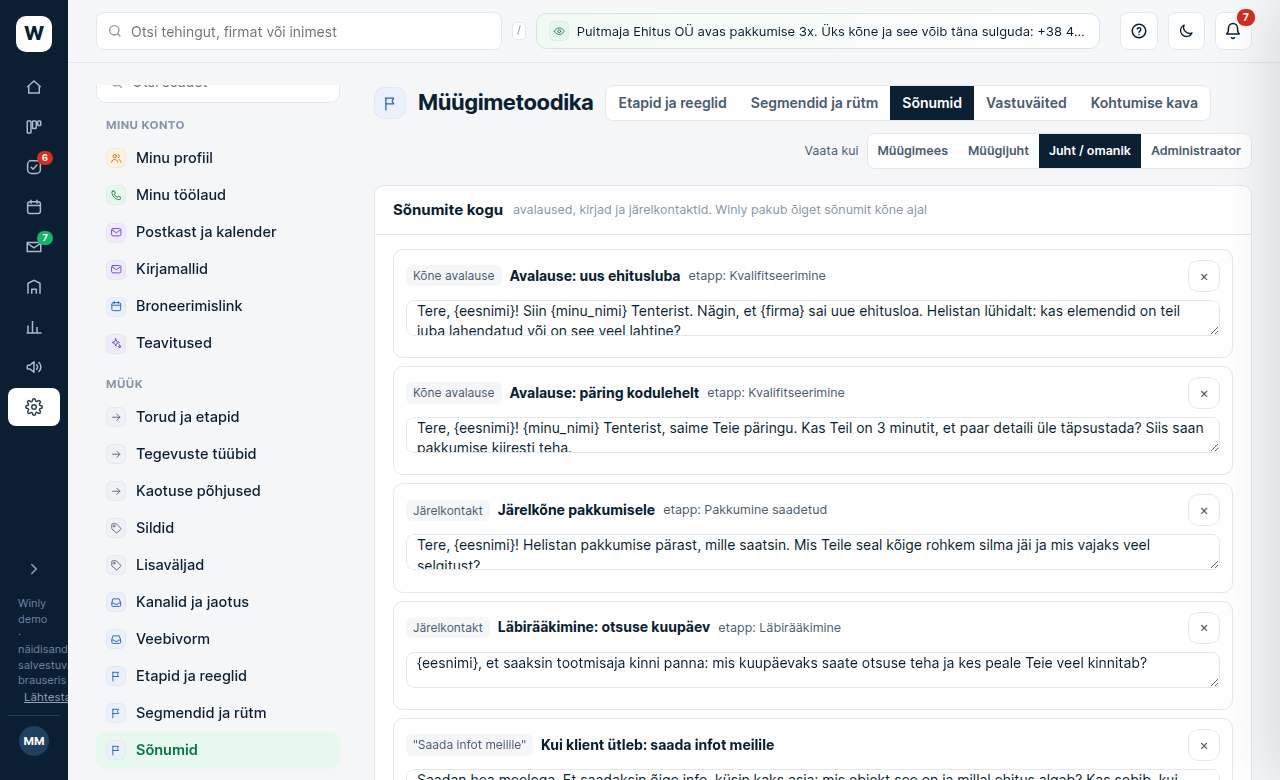1280x780 pixels.
Task: Open the calendar icon in sidebar
Action: click(x=34, y=207)
